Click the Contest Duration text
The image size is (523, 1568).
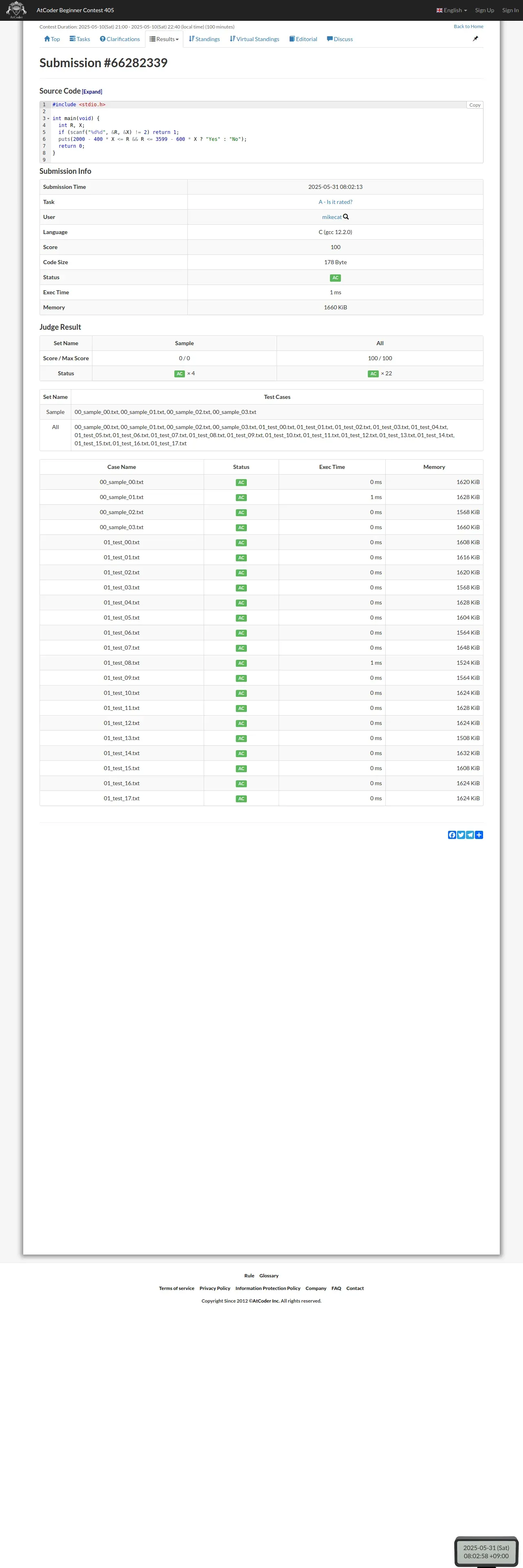point(137,27)
